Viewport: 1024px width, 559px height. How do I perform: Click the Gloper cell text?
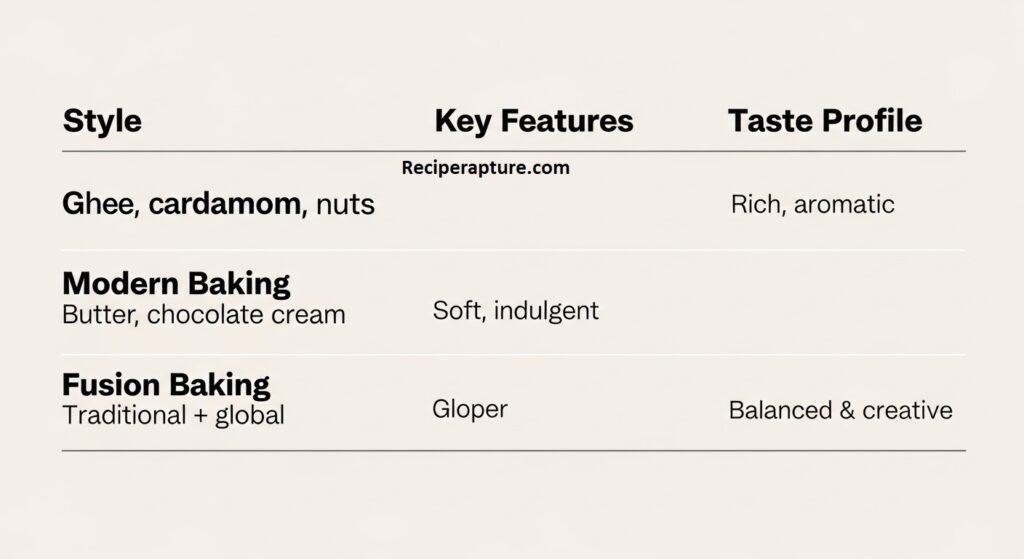tap(470, 409)
